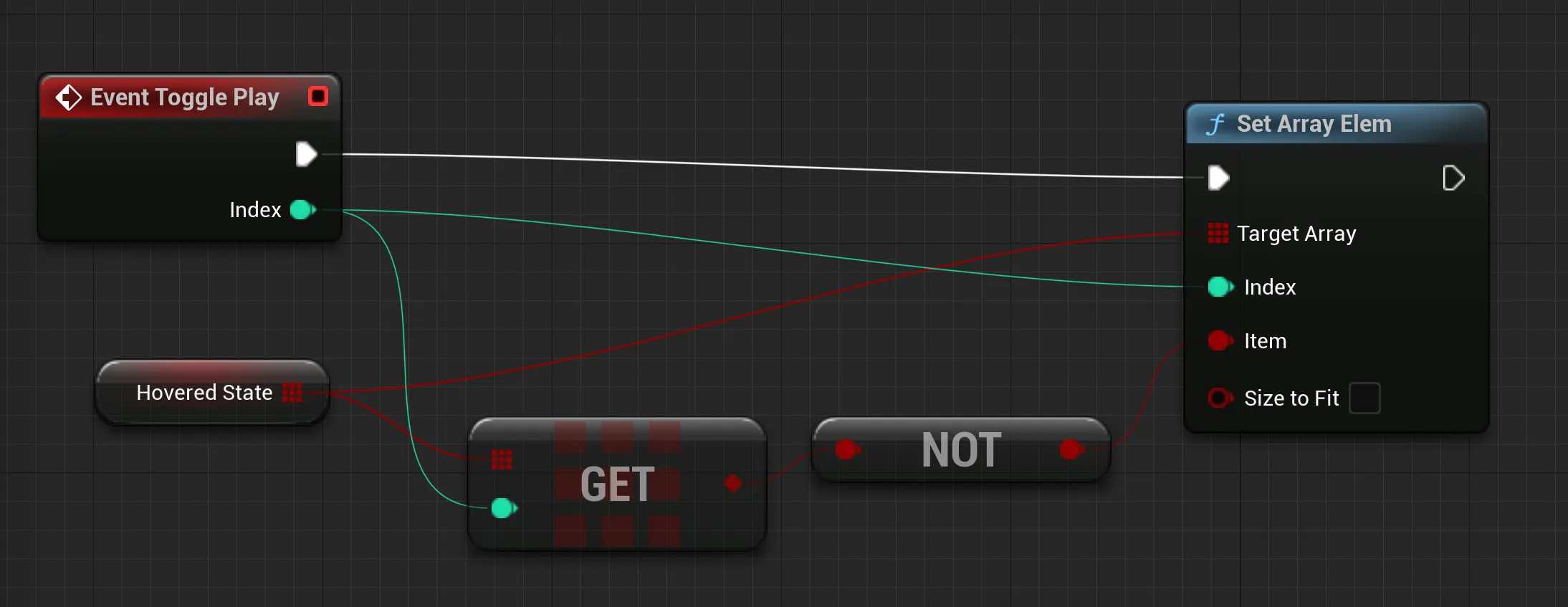
Task: Click the GET node diamond output pin
Action: [x=732, y=483]
